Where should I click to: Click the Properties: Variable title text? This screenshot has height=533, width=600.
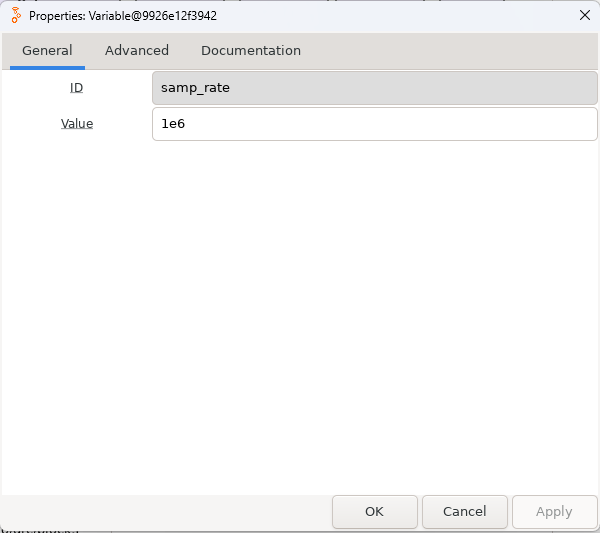click(123, 16)
